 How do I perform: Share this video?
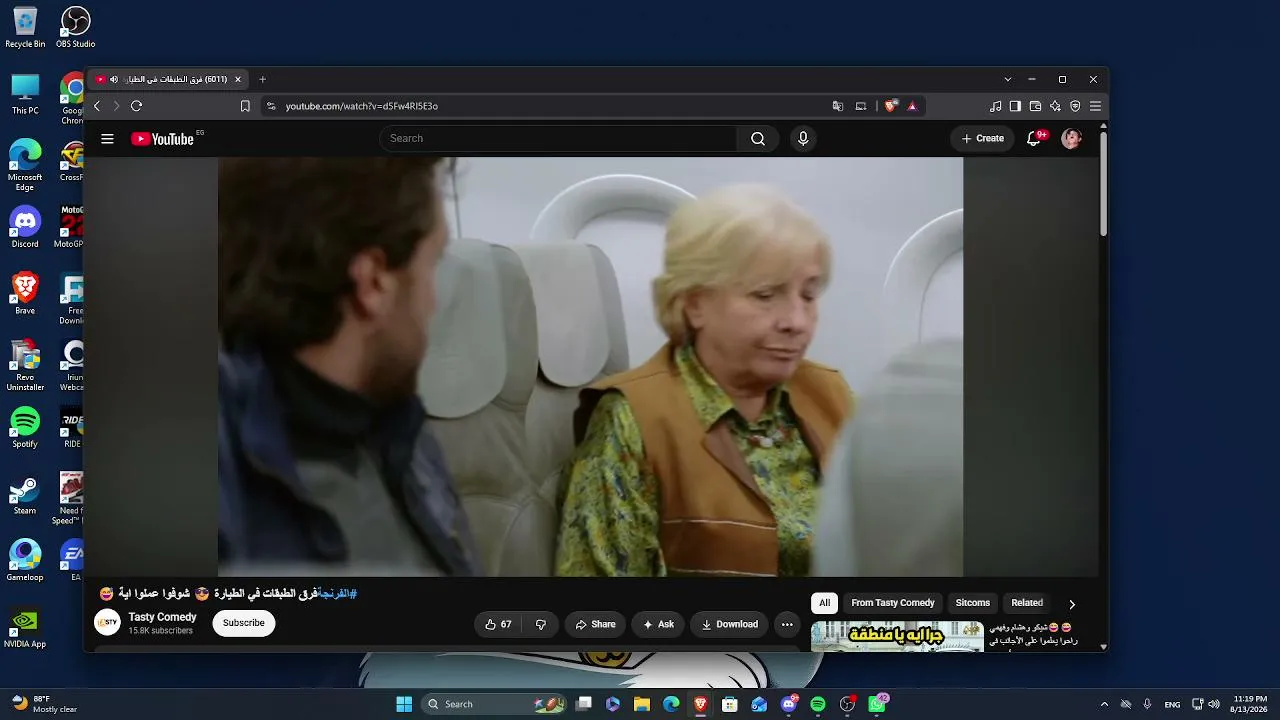(595, 624)
